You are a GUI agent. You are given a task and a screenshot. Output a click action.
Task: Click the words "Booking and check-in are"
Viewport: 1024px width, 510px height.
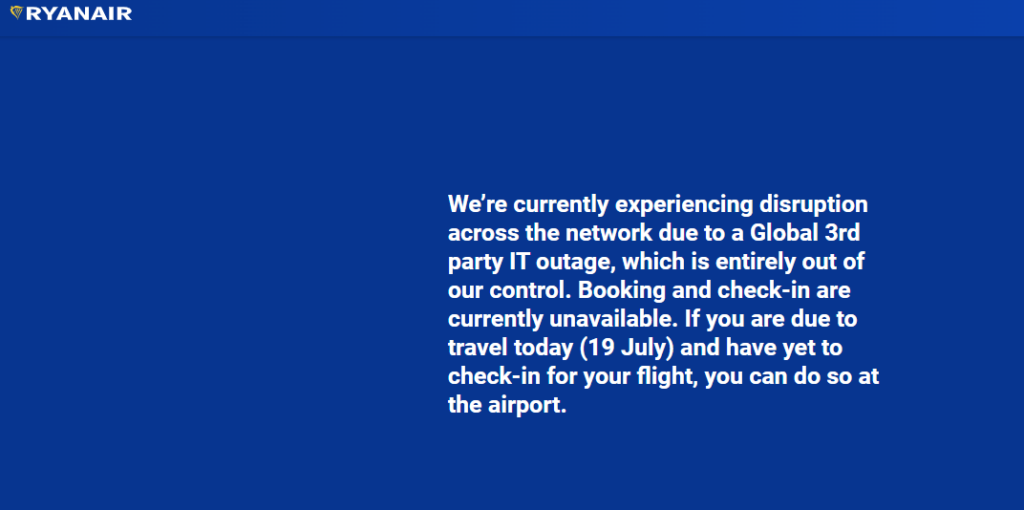click(x=714, y=291)
